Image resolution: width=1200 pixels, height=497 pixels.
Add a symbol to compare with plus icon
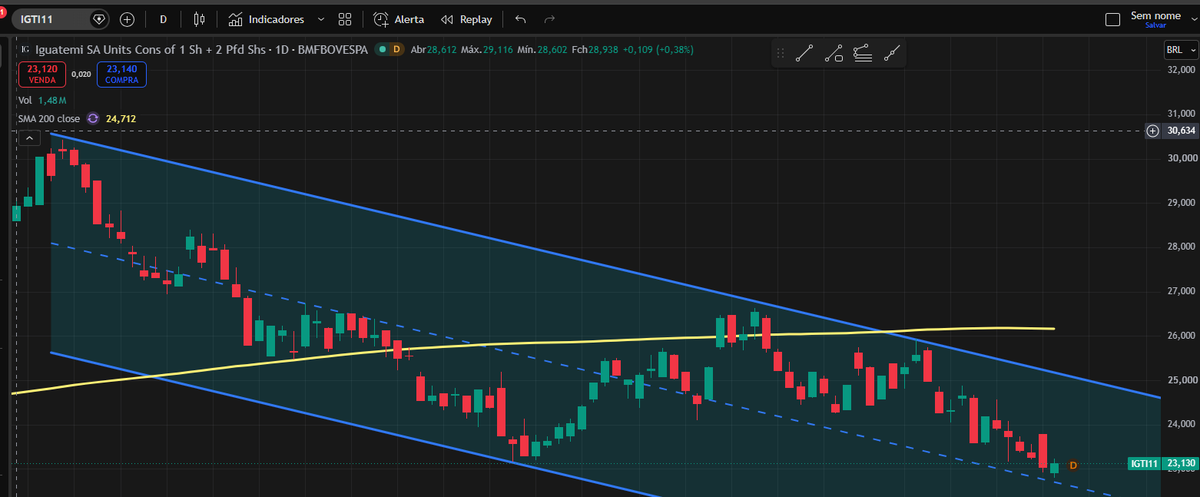pos(127,19)
